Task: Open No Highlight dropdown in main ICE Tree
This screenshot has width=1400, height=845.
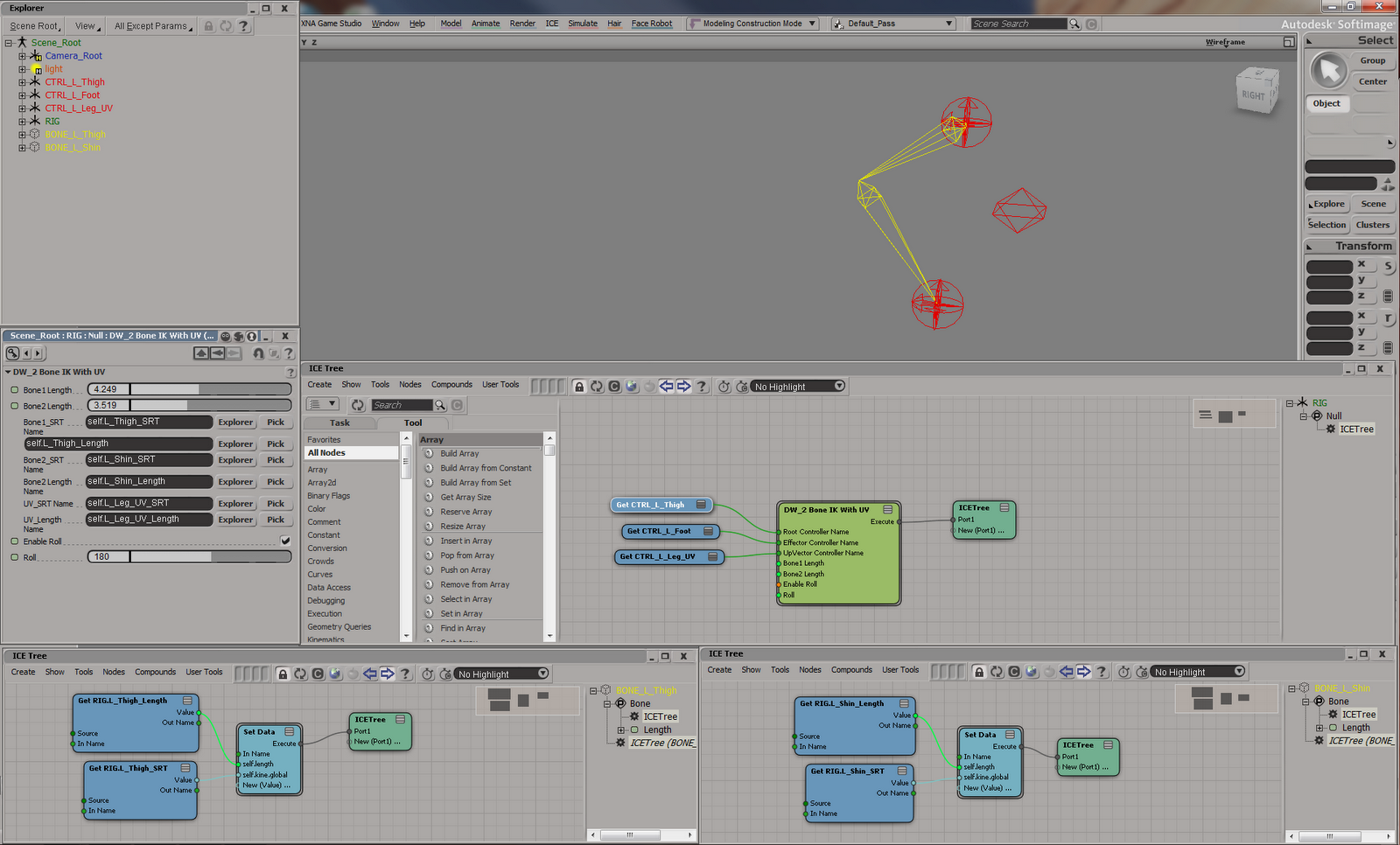Action: [x=798, y=387]
